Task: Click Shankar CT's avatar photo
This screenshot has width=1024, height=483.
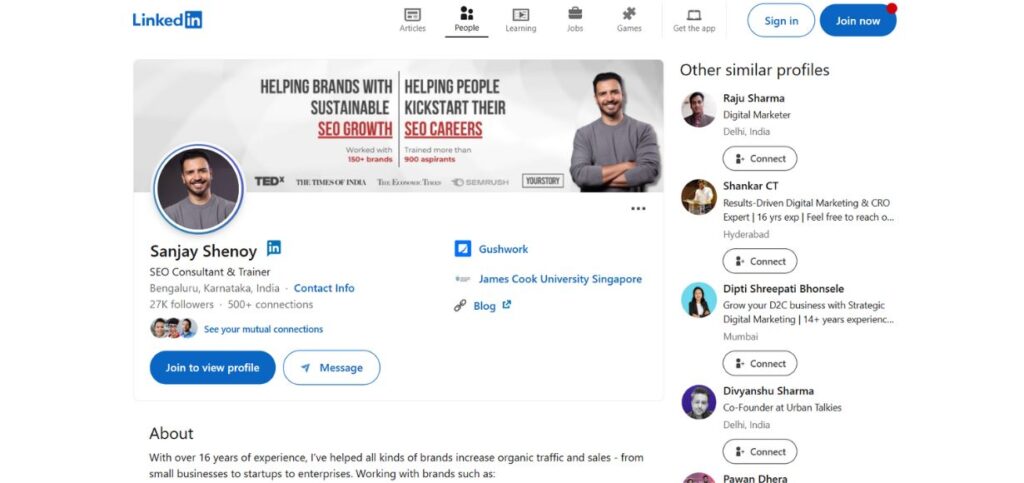Action: [x=699, y=197]
